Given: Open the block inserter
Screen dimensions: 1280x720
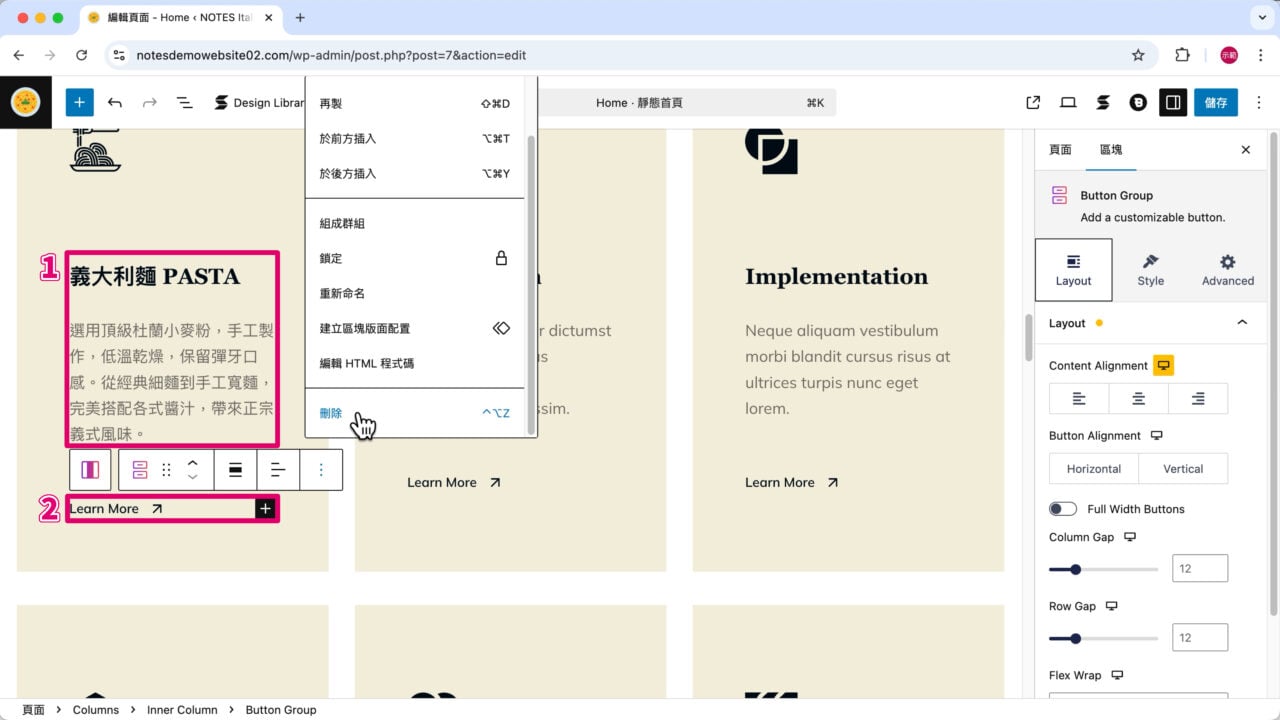Looking at the screenshot, I should pyautogui.click(x=79, y=102).
